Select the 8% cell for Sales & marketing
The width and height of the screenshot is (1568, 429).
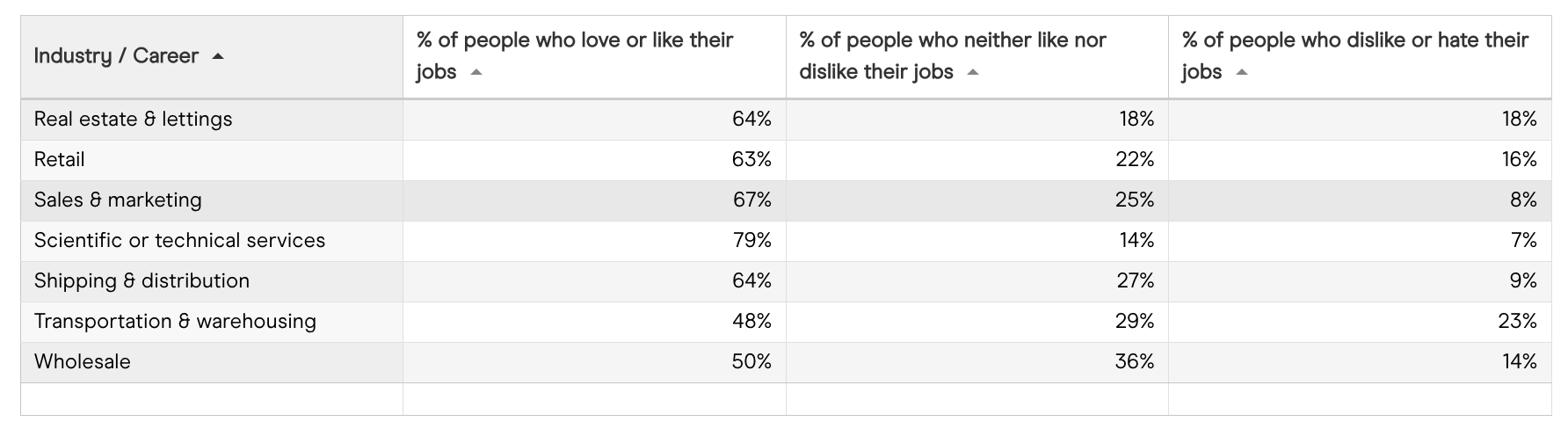pyautogui.click(x=1523, y=200)
